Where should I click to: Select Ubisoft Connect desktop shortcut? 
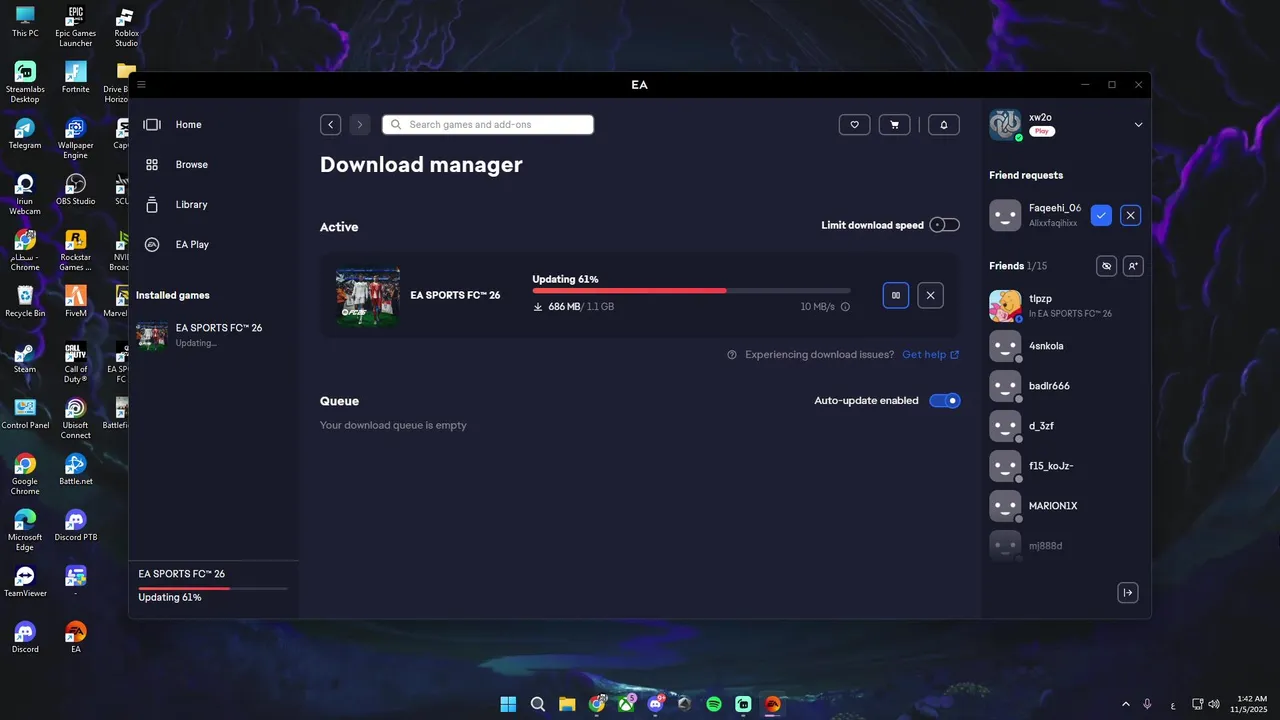point(75,419)
